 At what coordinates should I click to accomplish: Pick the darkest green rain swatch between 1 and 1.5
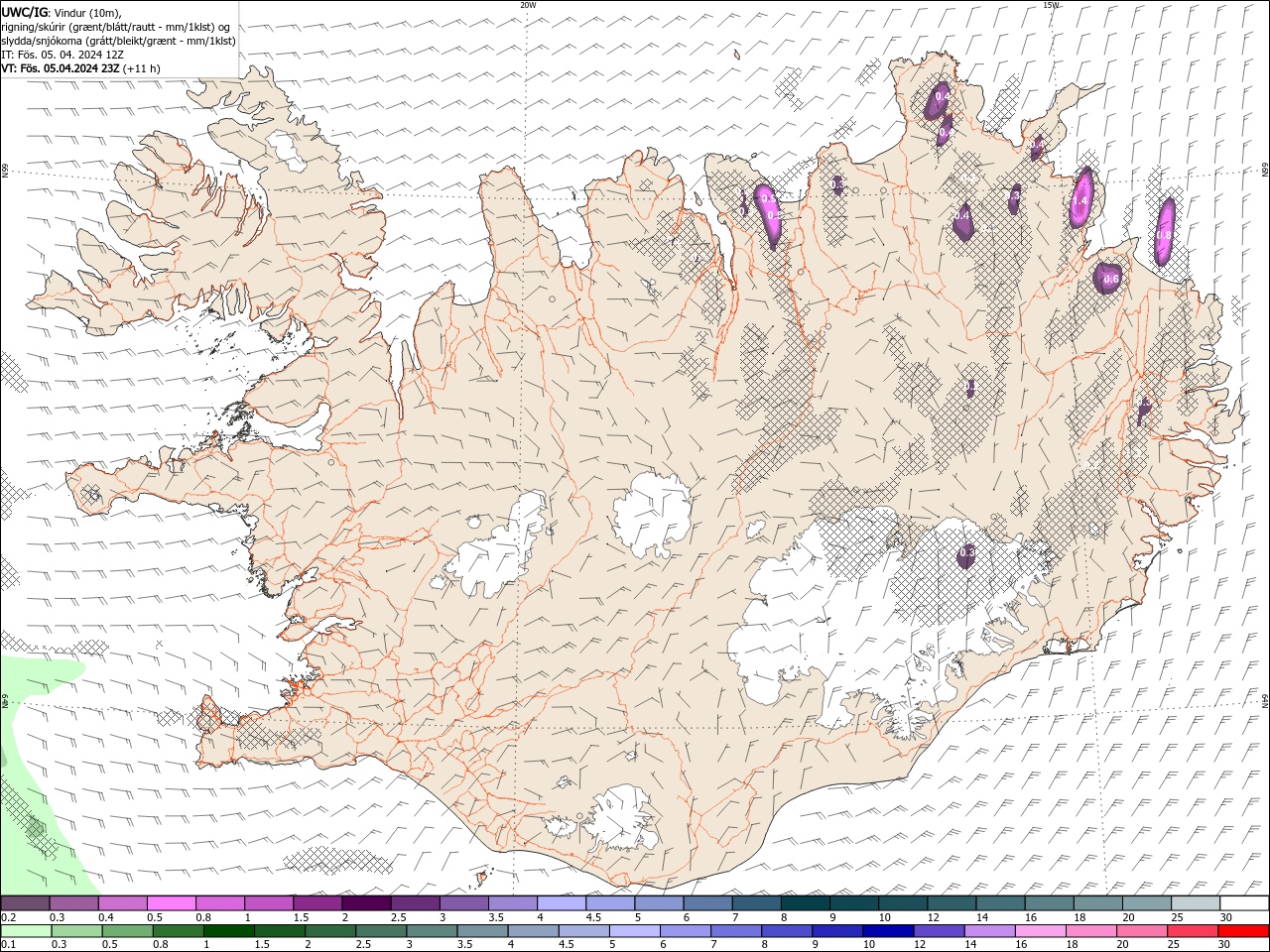click(228, 931)
